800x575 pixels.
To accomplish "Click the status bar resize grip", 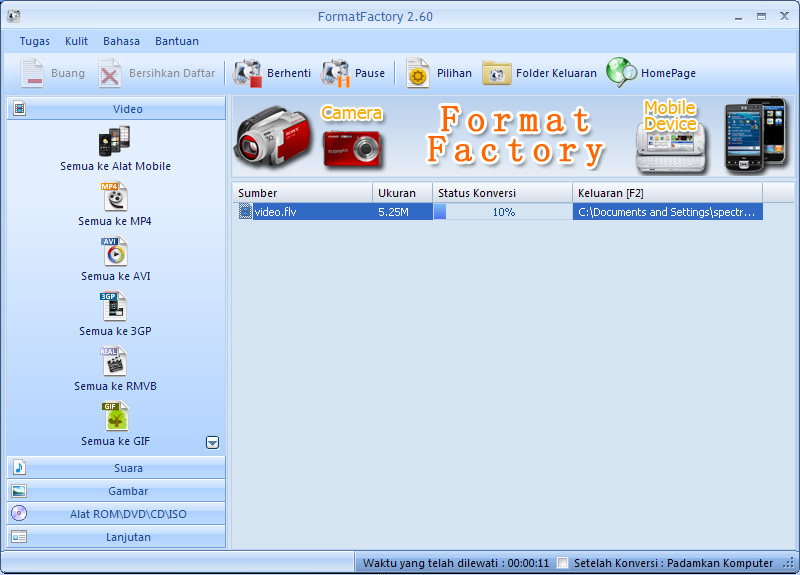I will 789,564.
